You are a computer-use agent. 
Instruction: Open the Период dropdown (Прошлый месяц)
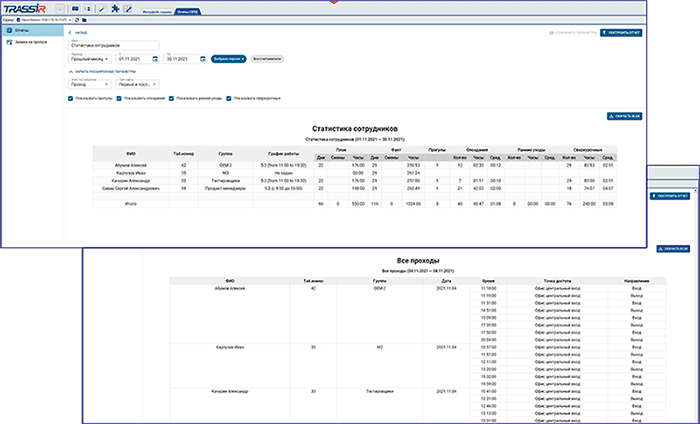point(88,59)
